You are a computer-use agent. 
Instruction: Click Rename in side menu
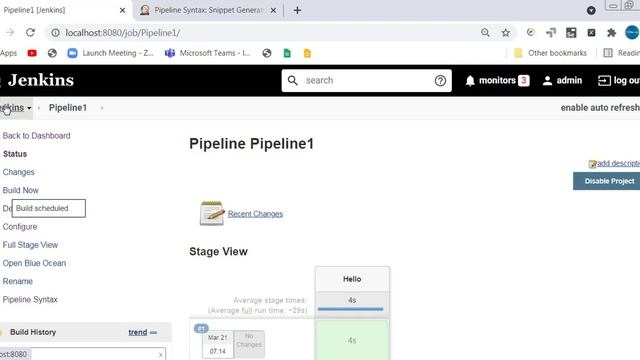(18, 281)
